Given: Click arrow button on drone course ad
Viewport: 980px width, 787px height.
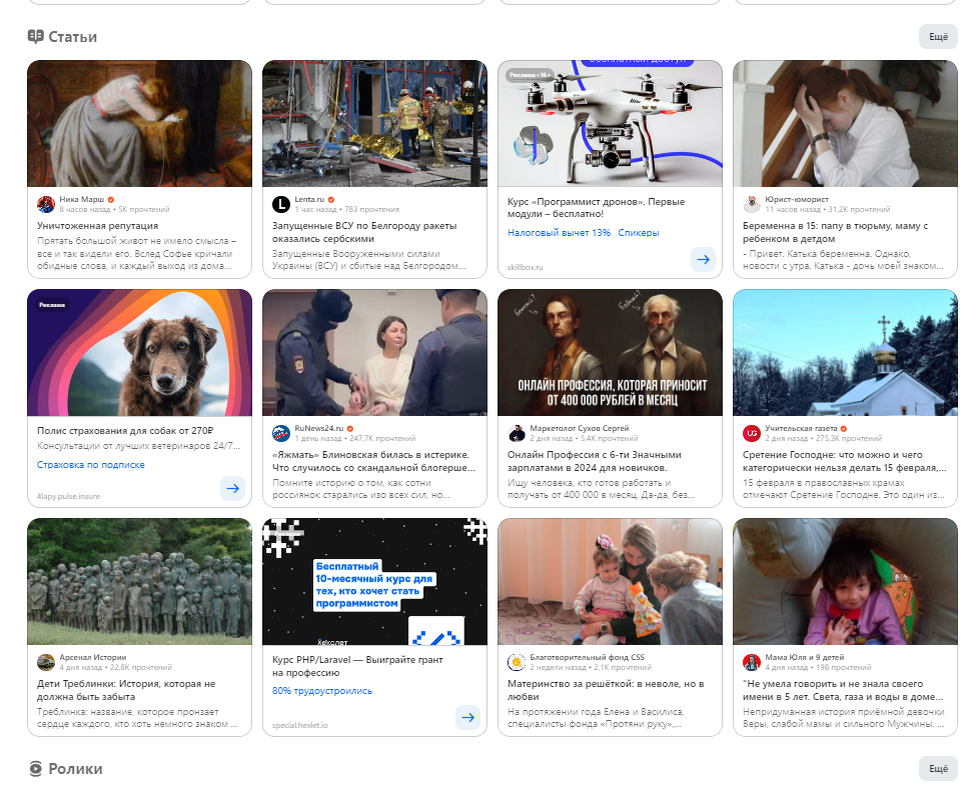Looking at the screenshot, I should (703, 259).
